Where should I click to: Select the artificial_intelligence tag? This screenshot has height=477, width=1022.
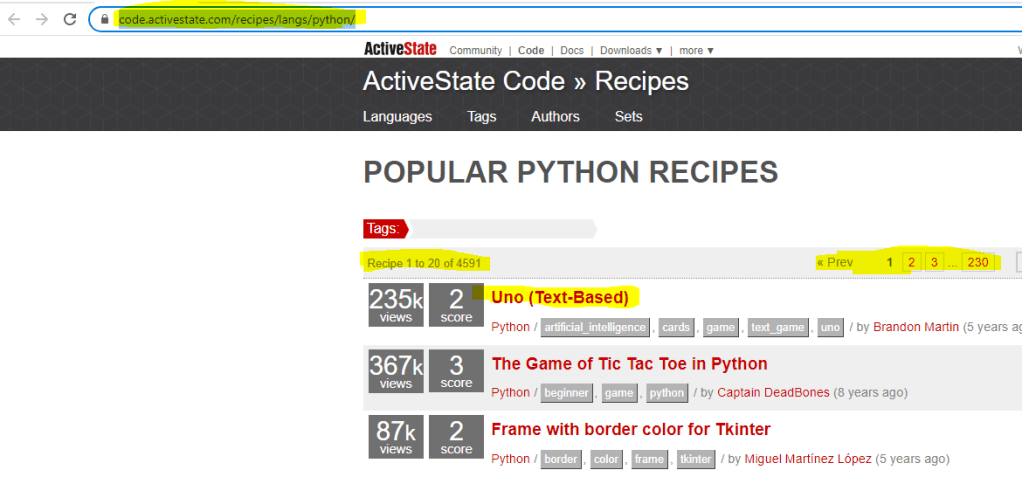pyautogui.click(x=594, y=327)
